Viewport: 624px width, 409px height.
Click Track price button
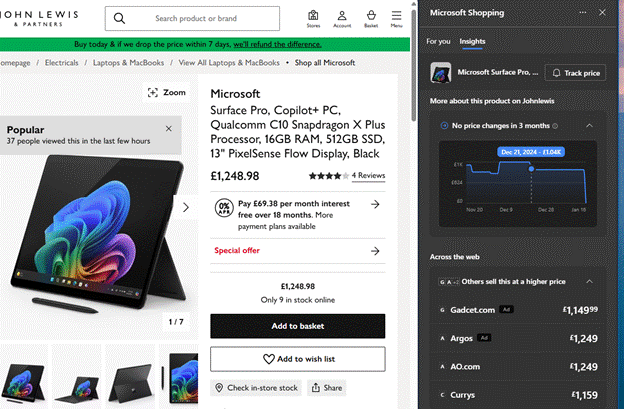pyautogui.click(x=575, y=73)
